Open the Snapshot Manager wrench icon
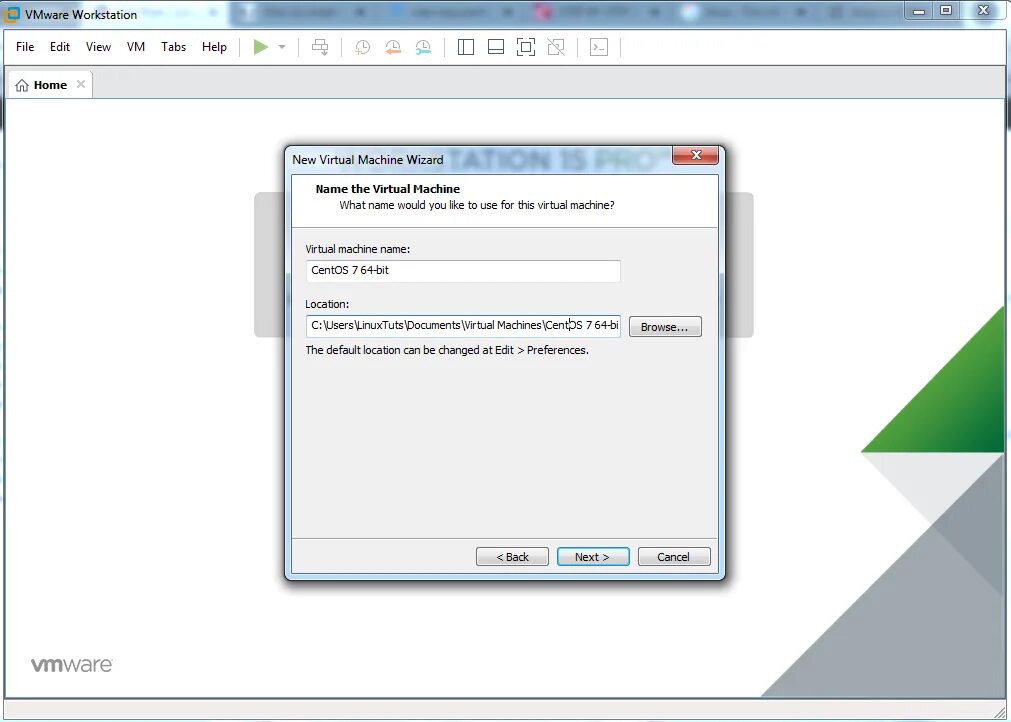The width and height of the screenshot is (1011, 722). coord(423,47)
